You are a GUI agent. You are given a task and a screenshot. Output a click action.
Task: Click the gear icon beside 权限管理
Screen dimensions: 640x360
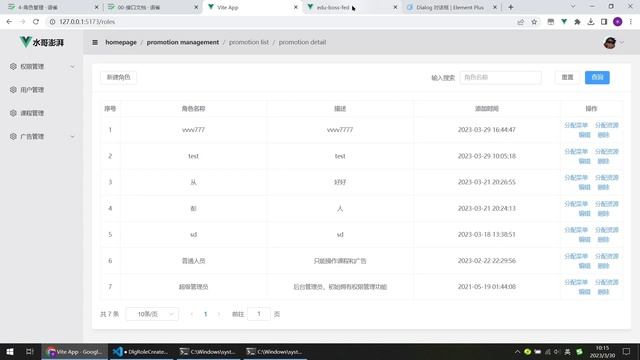(13, 66)
